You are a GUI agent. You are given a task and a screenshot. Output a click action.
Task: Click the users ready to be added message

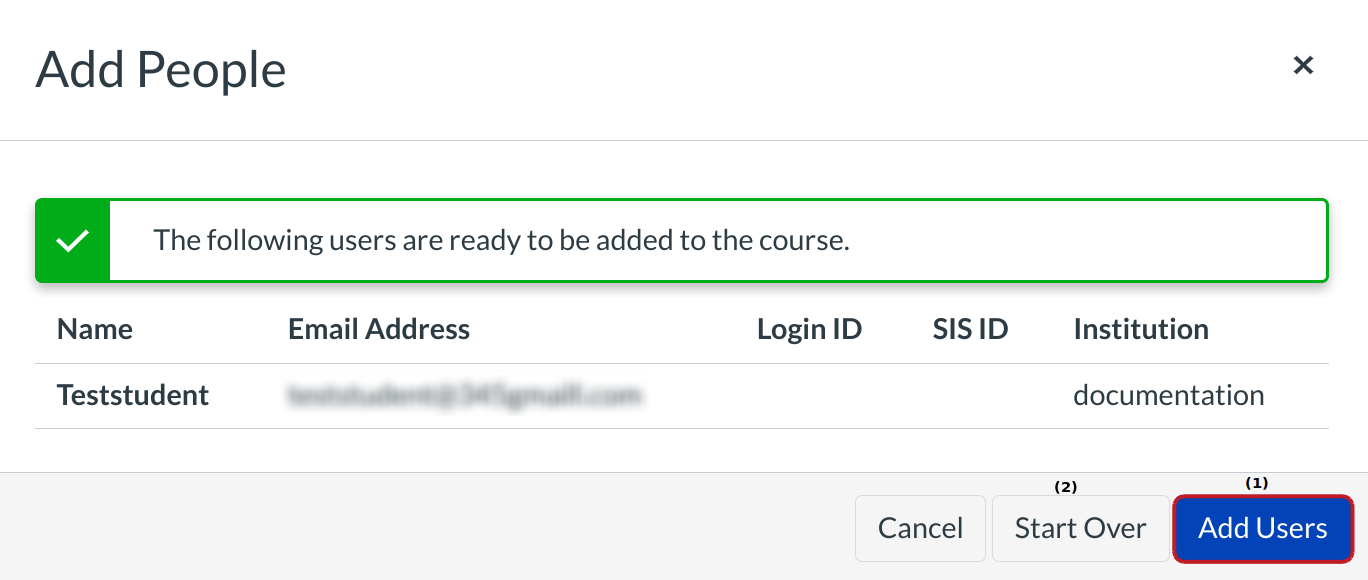coord(501,241)
